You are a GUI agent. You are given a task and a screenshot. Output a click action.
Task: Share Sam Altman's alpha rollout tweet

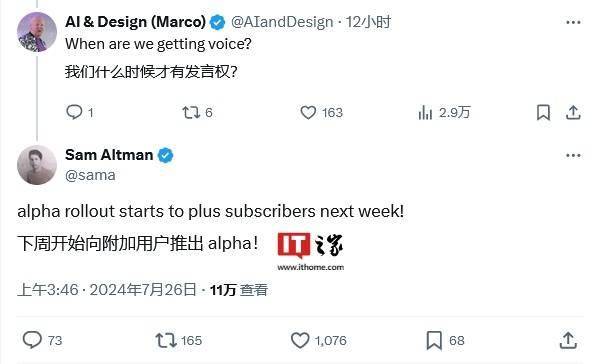coord(568,340)
